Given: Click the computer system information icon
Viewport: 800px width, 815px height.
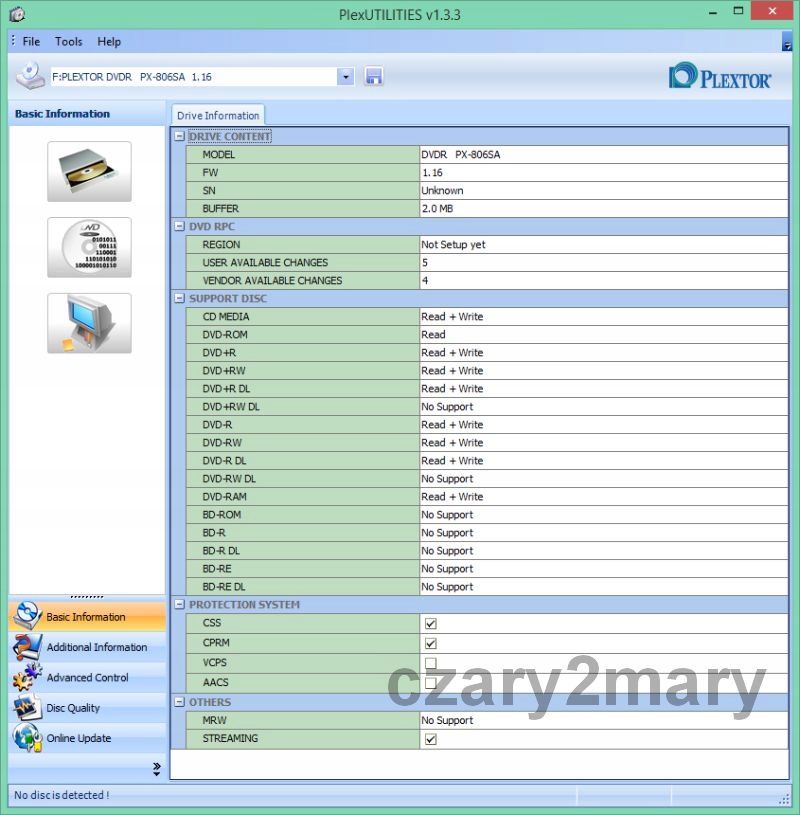Looking at the screenshot, I should pos(89,323).
